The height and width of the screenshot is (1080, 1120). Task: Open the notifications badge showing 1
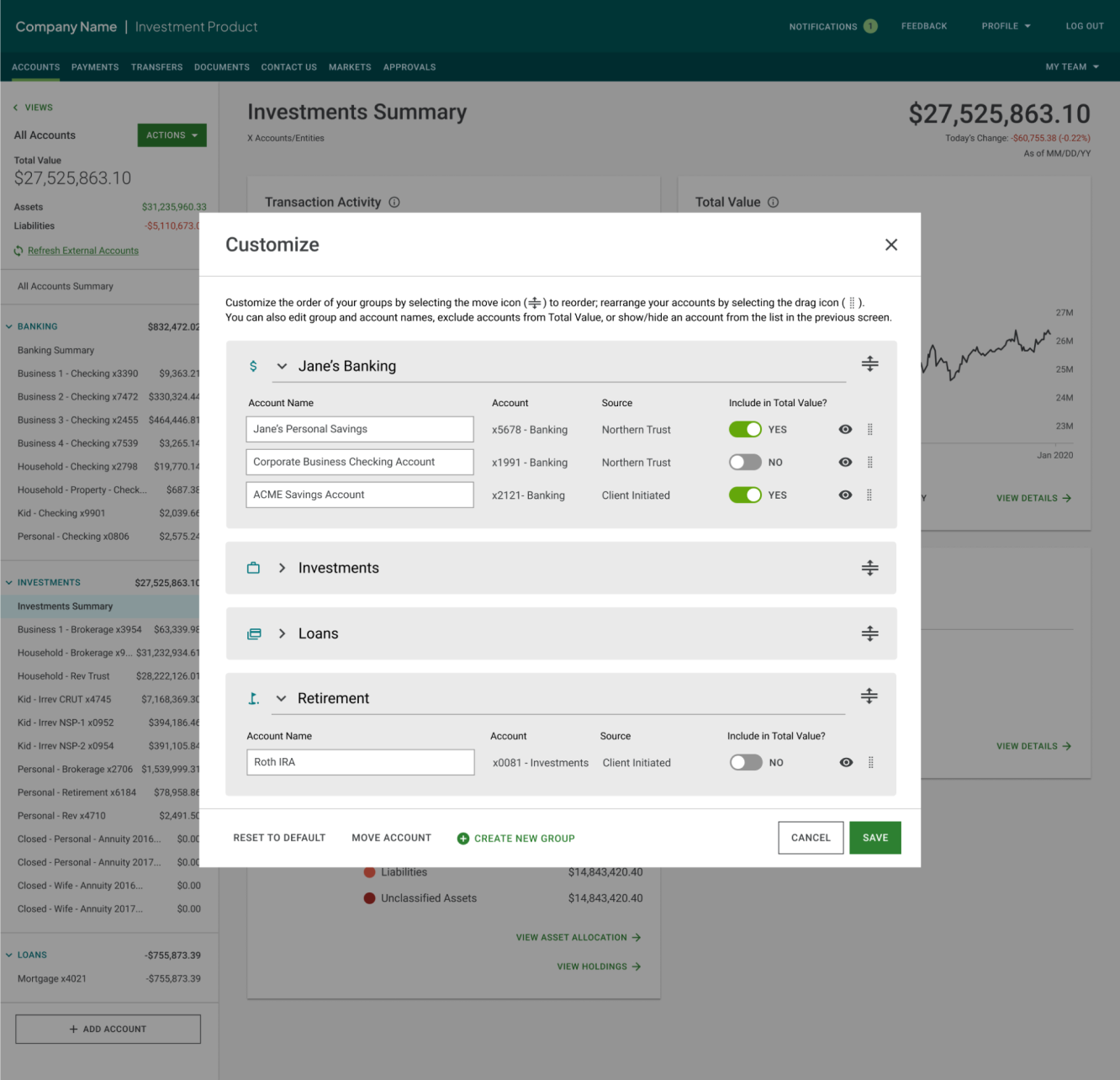[x=870, y=26]
